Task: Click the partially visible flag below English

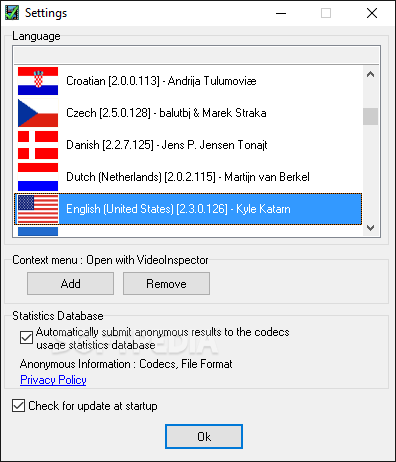Action: (x=38, y=231)
